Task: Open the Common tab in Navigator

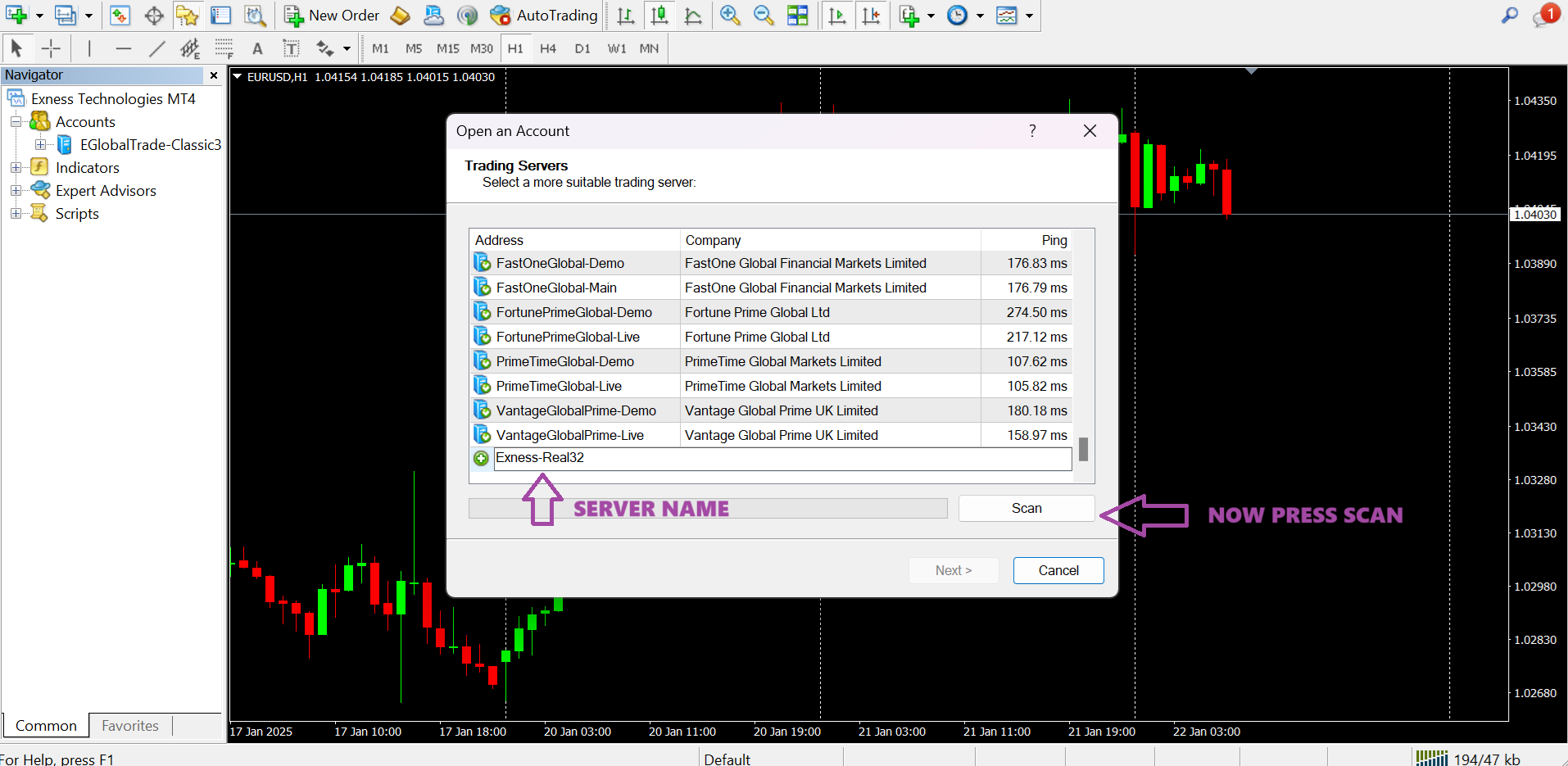Action: 46,726
